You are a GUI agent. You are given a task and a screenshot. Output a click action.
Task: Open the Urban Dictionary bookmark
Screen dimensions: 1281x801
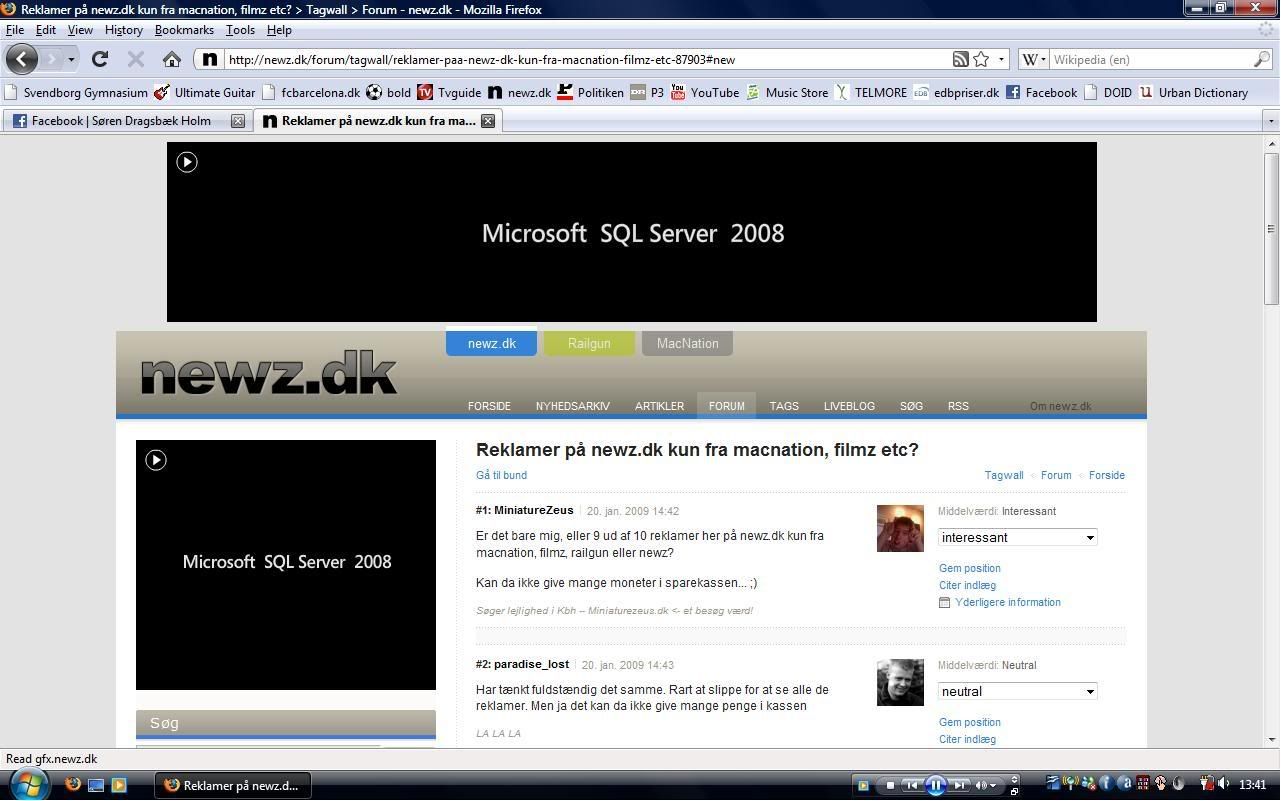pyautogui.click(x=1194, y=92)
